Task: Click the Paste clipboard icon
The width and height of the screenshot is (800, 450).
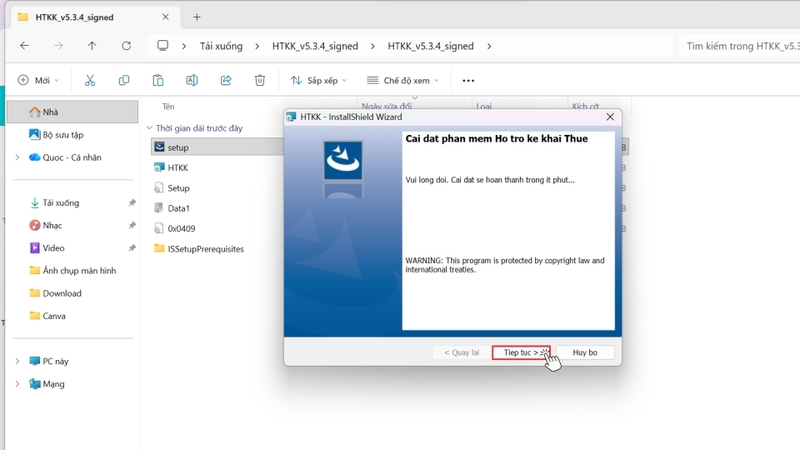Action: tap(158, 80)
